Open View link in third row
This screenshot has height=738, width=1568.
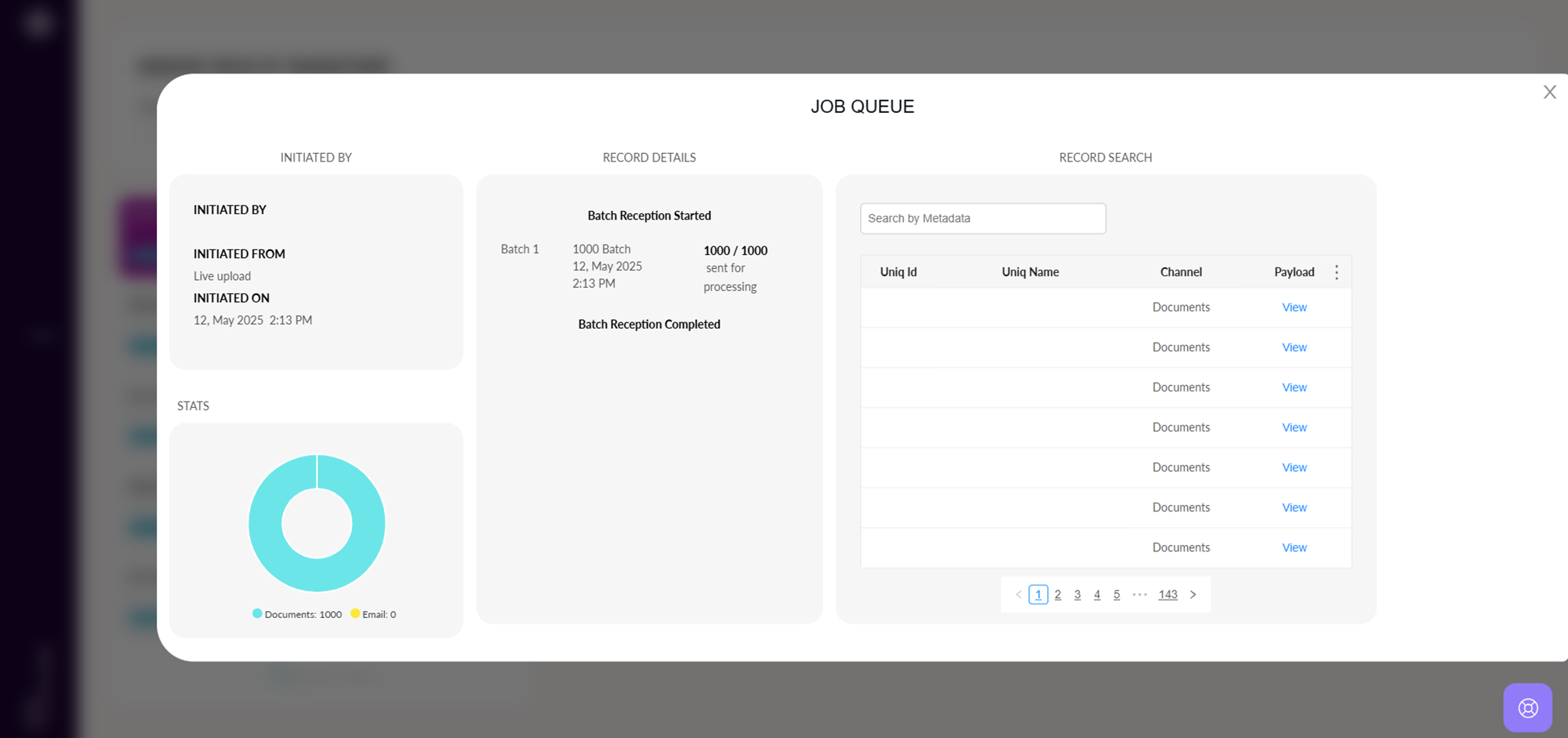[x=1294, y=387]
